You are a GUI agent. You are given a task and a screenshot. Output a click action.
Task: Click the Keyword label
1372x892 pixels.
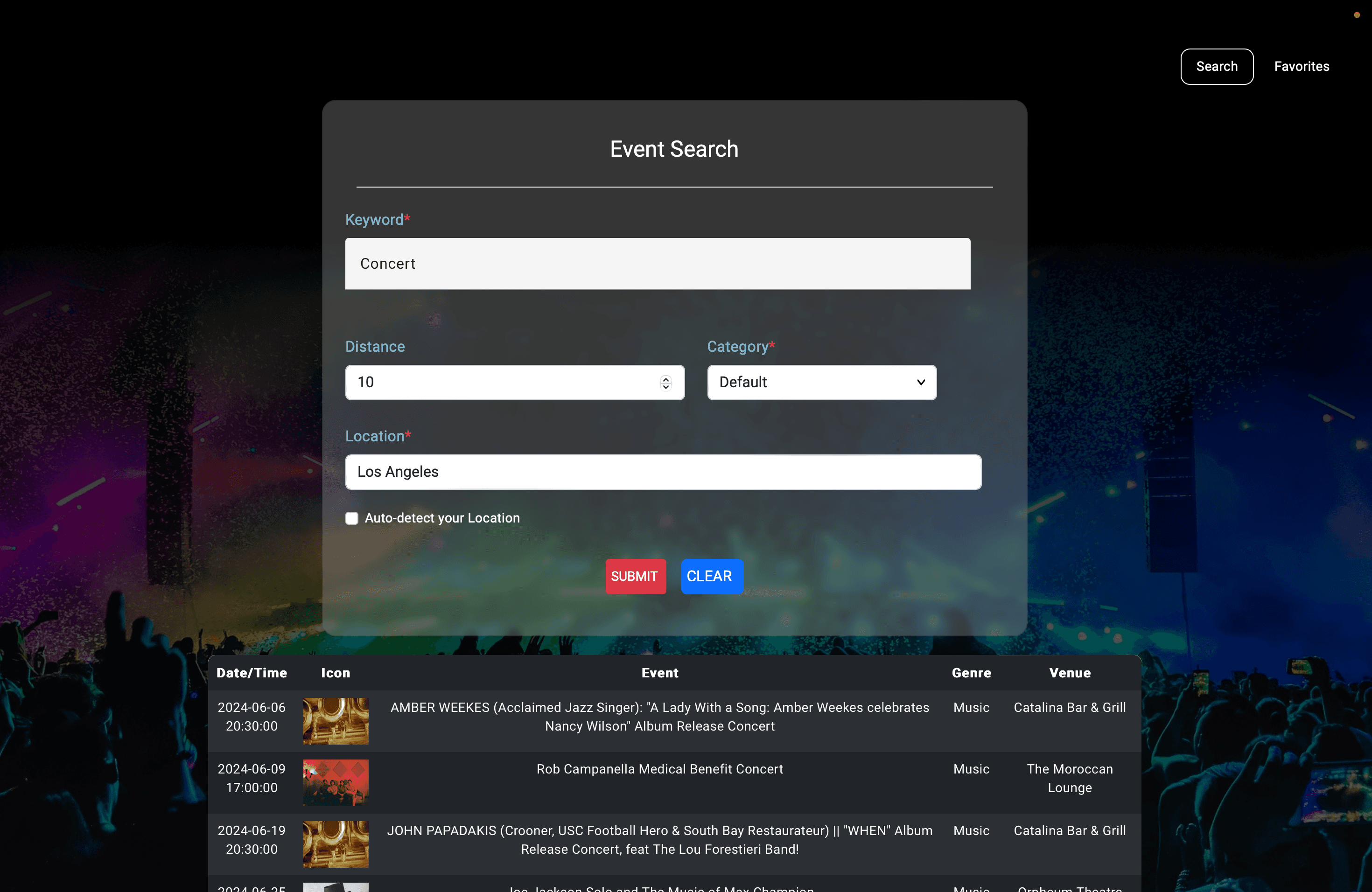pos(378,220)
